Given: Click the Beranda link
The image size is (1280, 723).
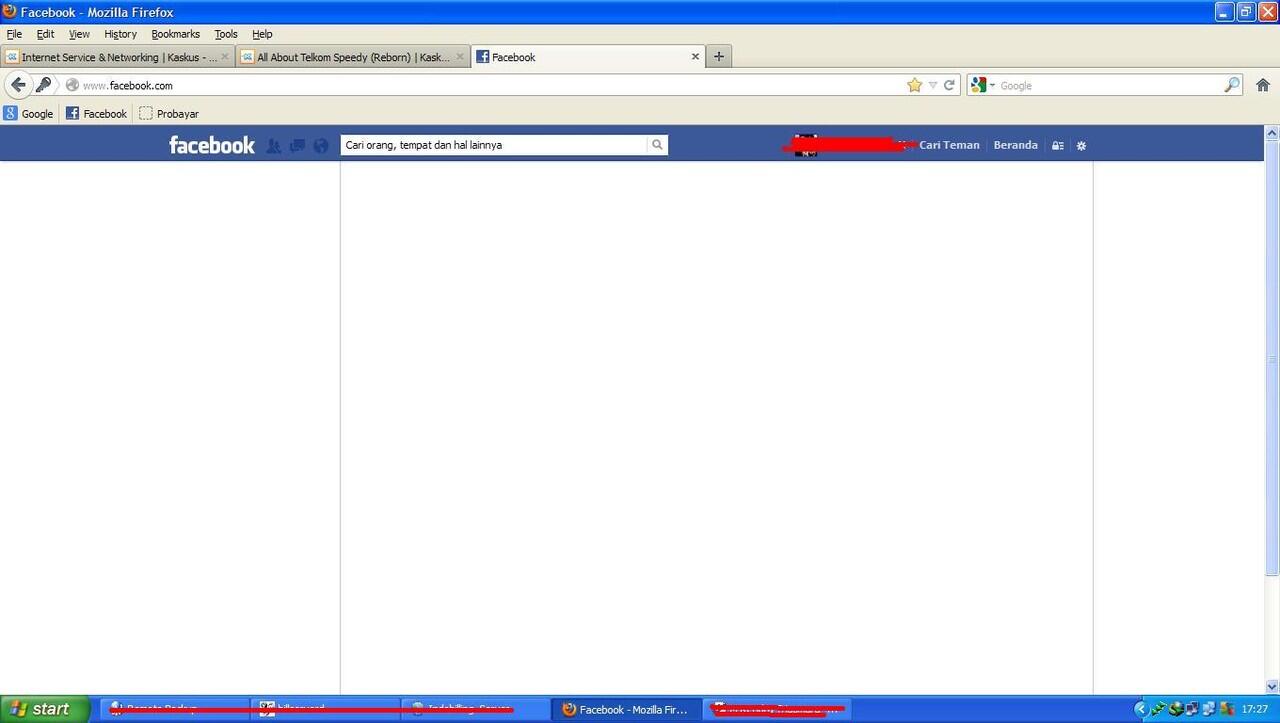Looking at the screenshot, I should [1015, 145].
